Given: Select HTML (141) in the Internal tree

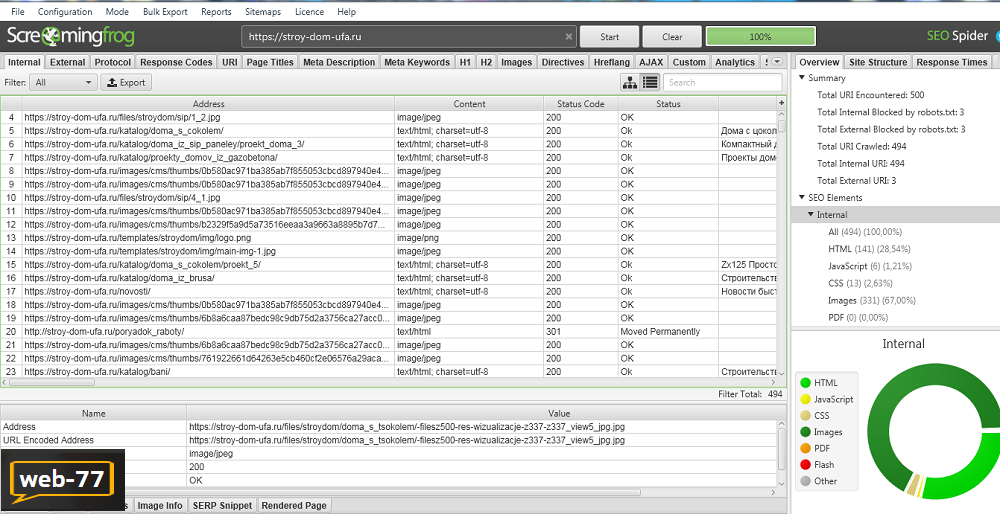Looking at the screenshot, I should pos(869,249).
